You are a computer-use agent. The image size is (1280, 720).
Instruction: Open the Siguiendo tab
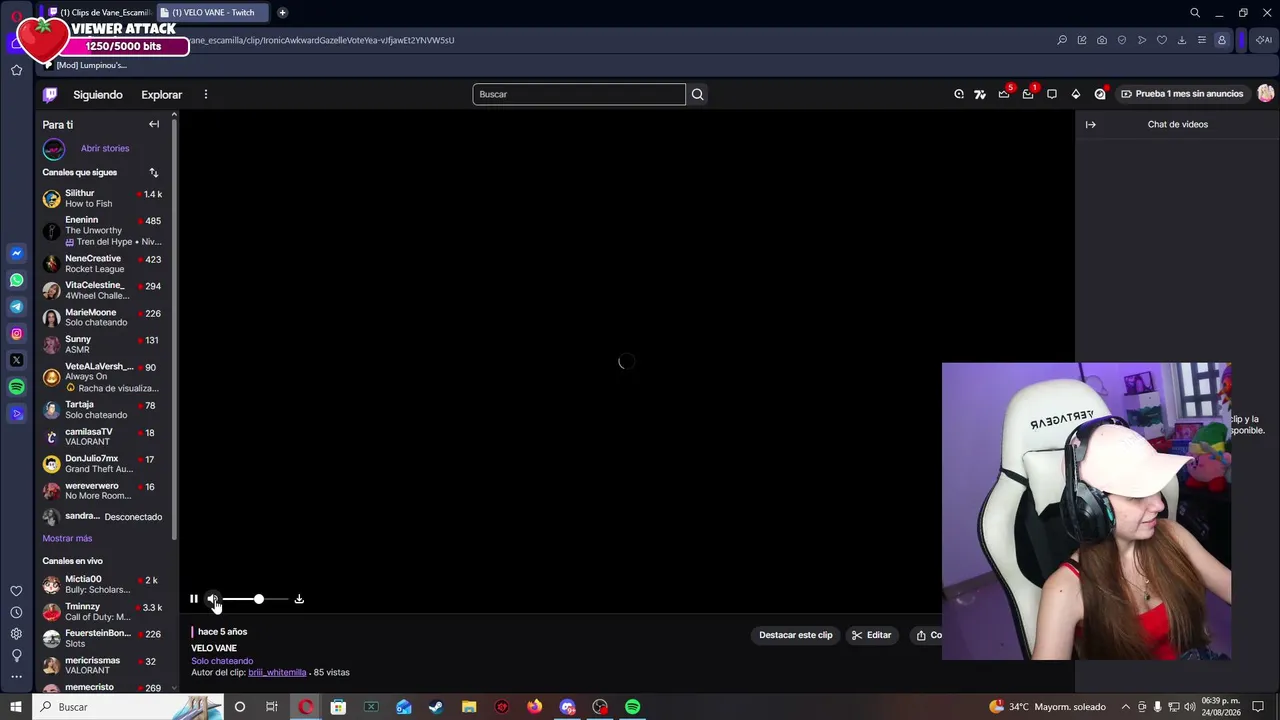(x=98, y=95)
